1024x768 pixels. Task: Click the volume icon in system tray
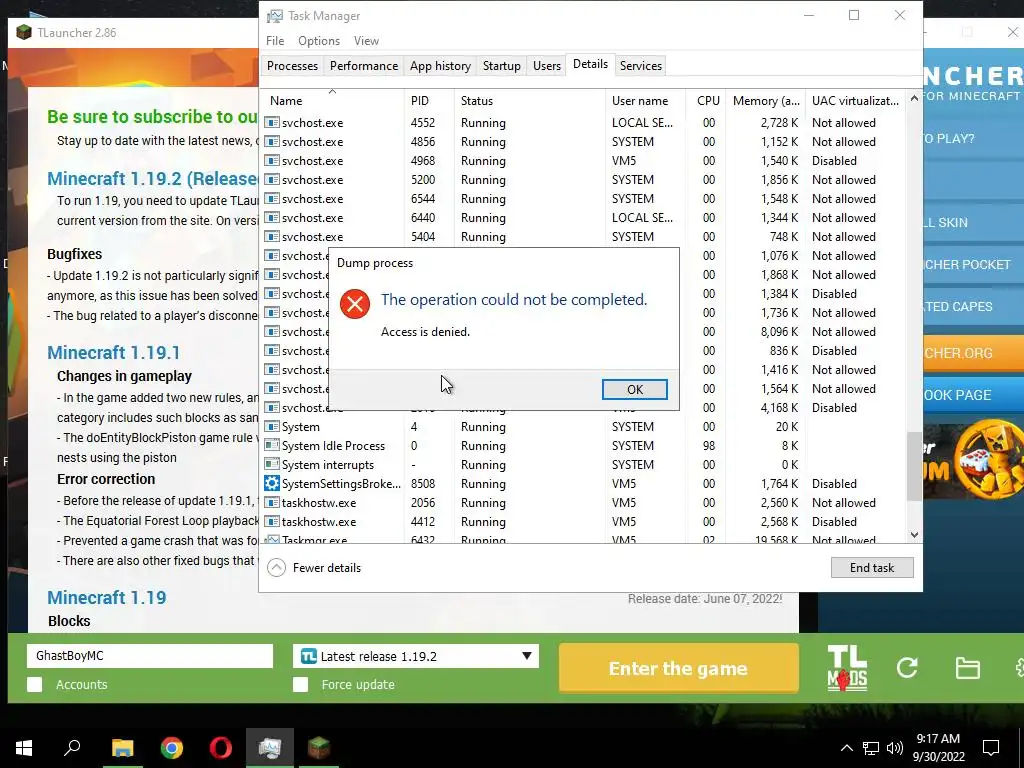[x=895, y=748]
